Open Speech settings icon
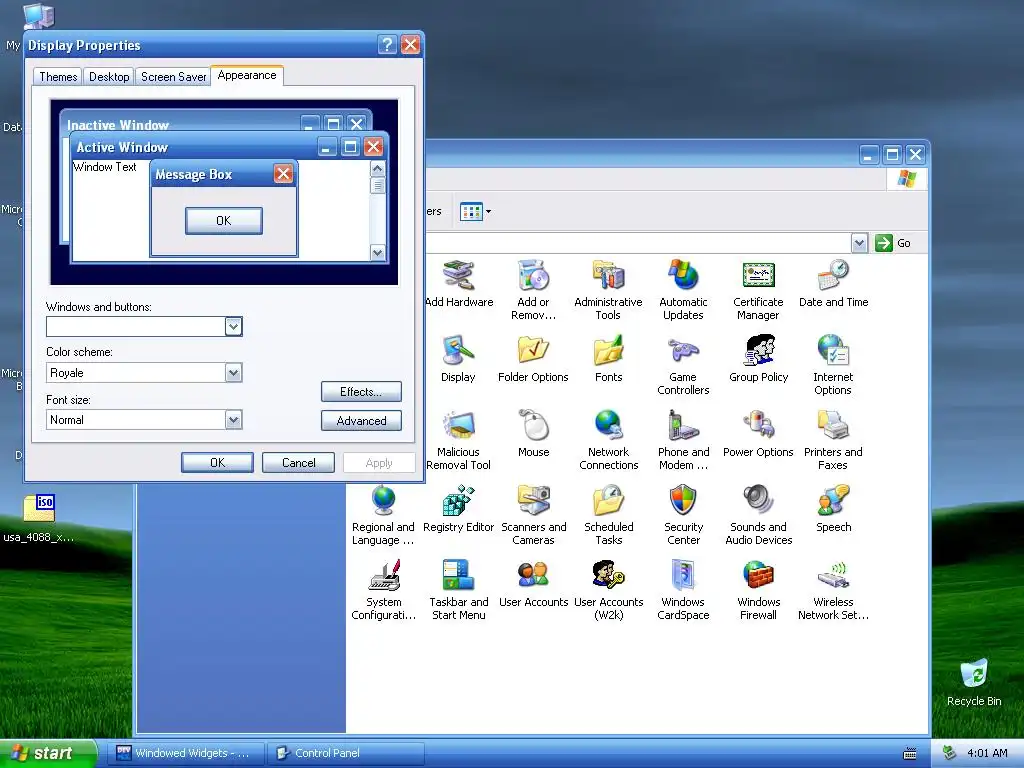1024x768 pixels. (833, 509)
